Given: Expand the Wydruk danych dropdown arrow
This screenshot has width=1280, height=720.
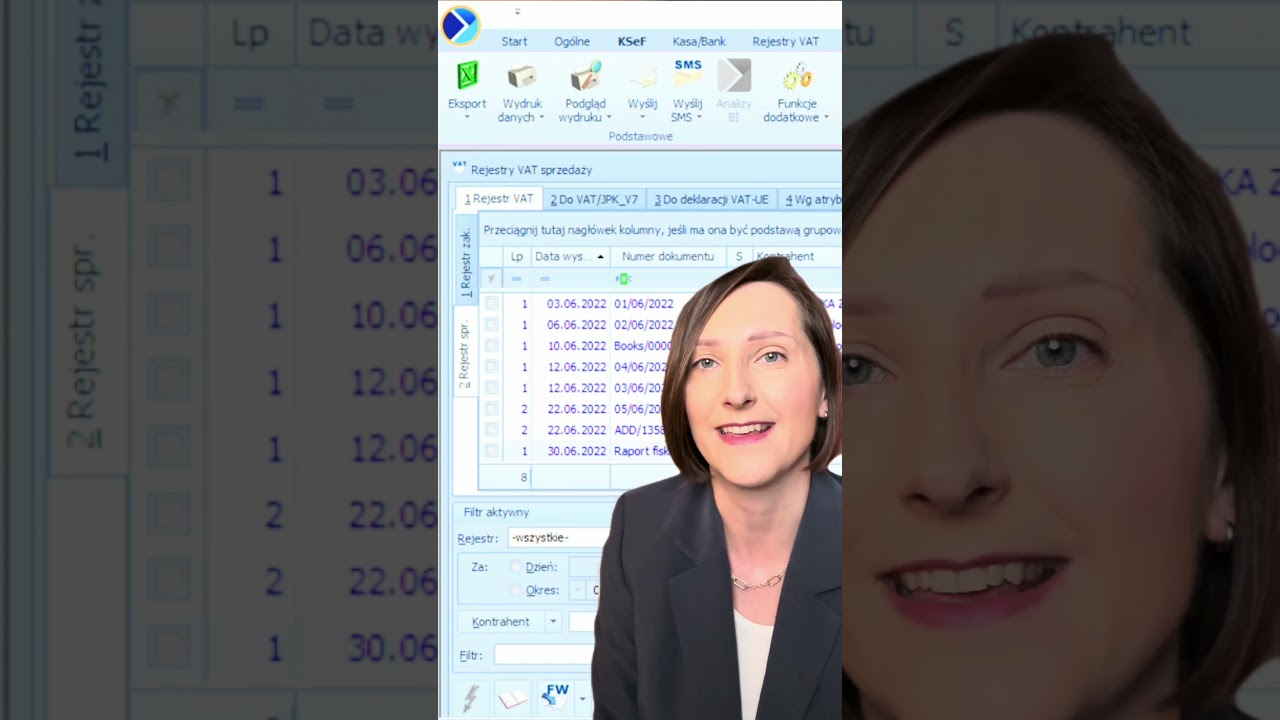Looking at the screenshot, I should click(541, 117).
